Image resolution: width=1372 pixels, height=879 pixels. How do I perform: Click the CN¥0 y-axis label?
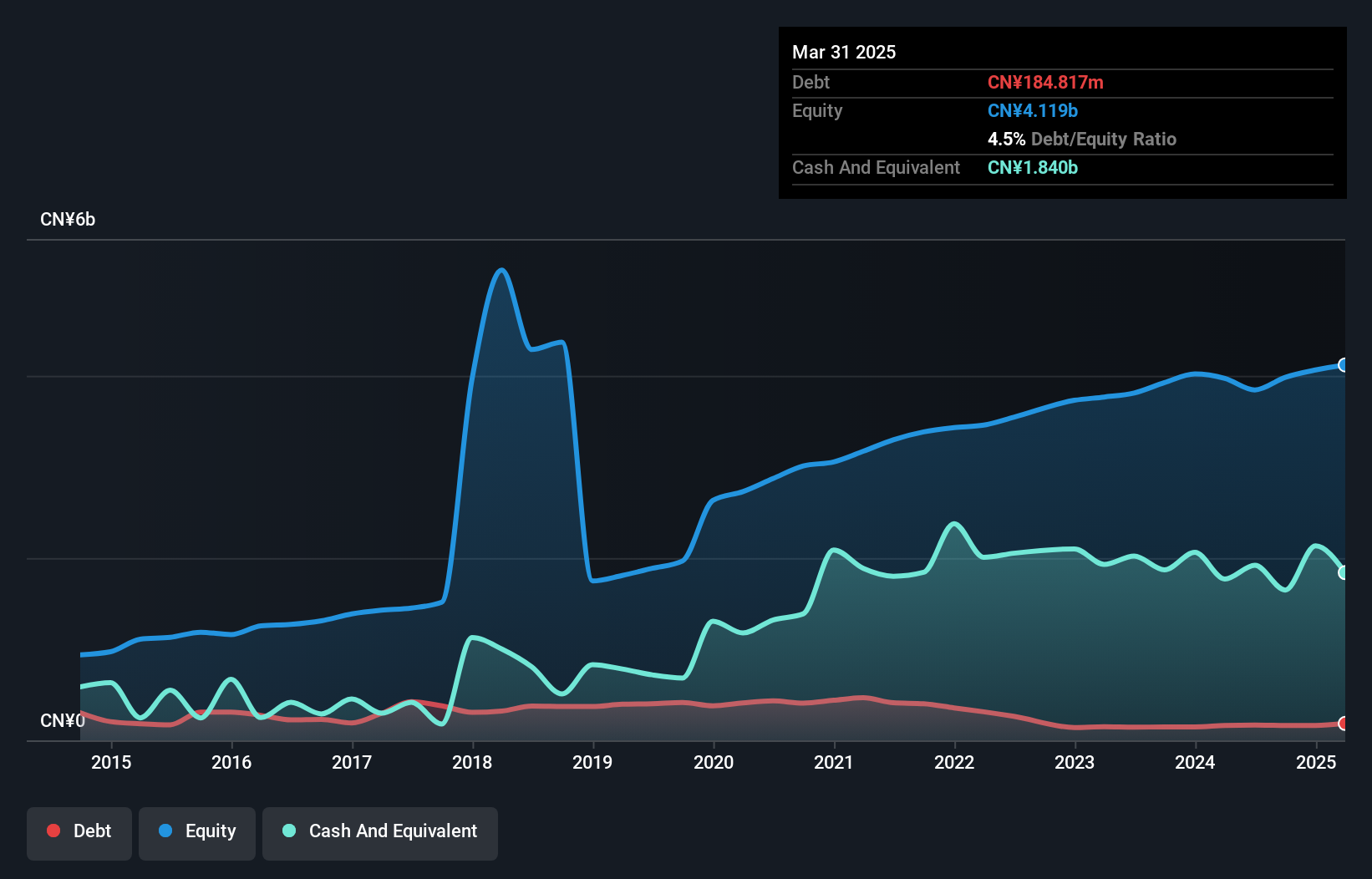(x=63, y=720)
